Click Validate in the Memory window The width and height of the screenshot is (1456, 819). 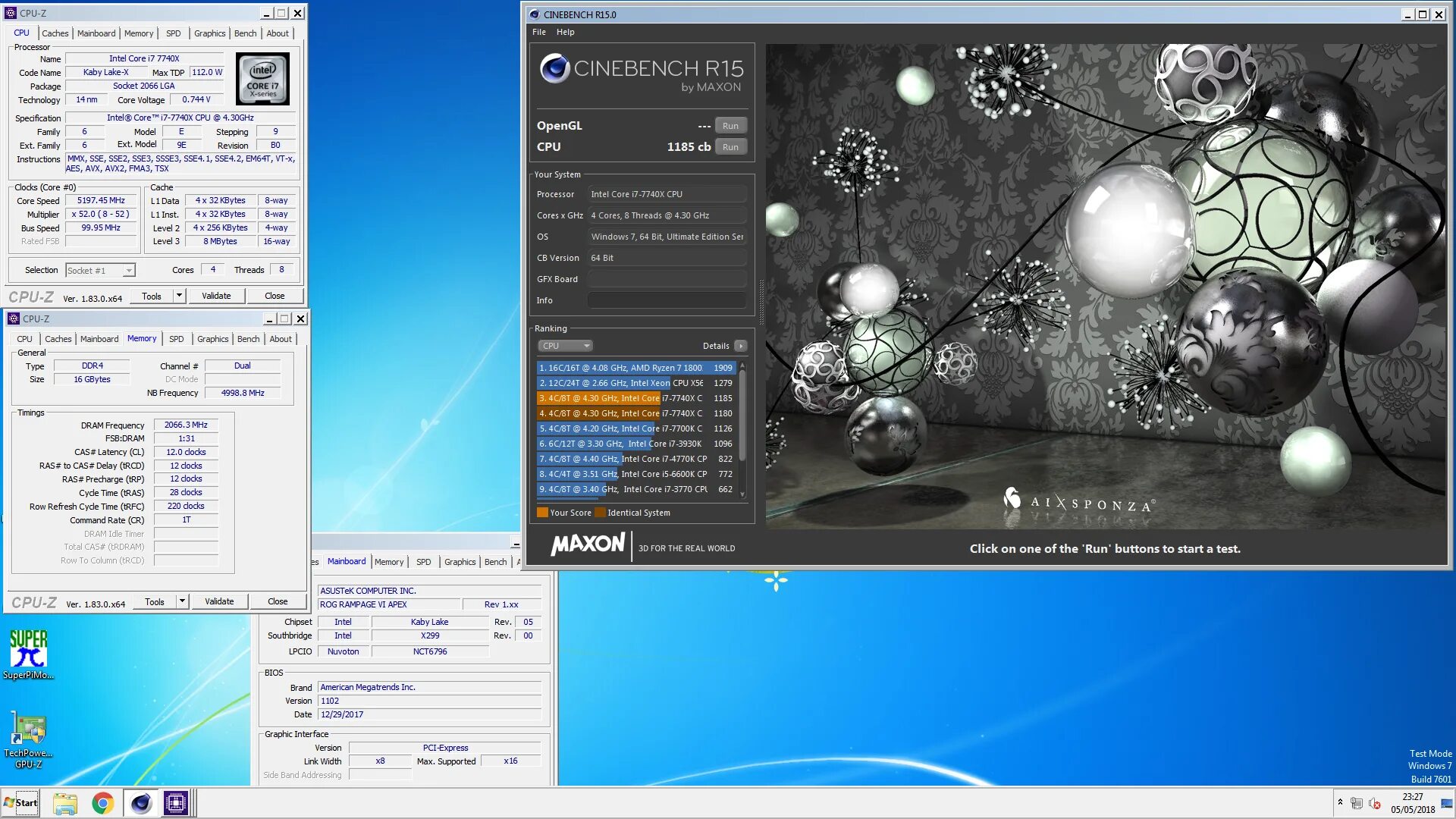219,601
